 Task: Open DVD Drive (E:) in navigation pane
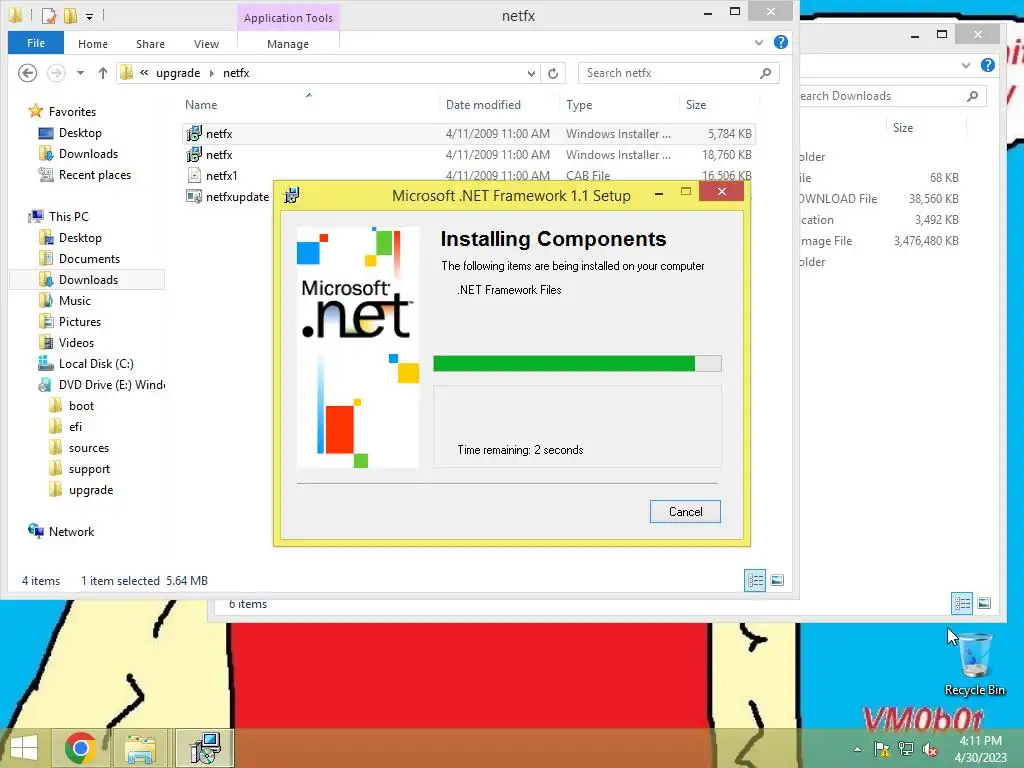111,385
